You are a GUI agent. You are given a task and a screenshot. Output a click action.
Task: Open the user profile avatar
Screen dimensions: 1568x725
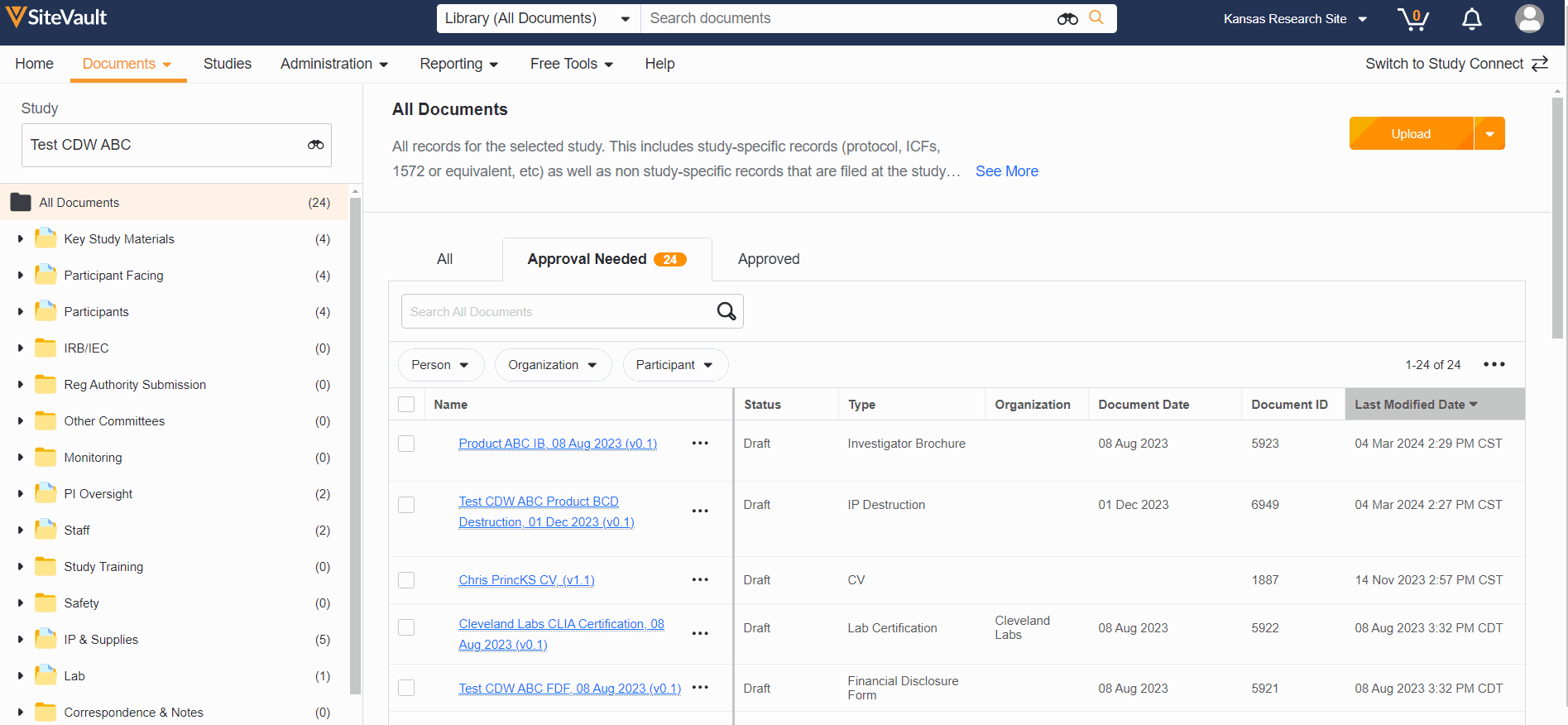[1528, 18]
